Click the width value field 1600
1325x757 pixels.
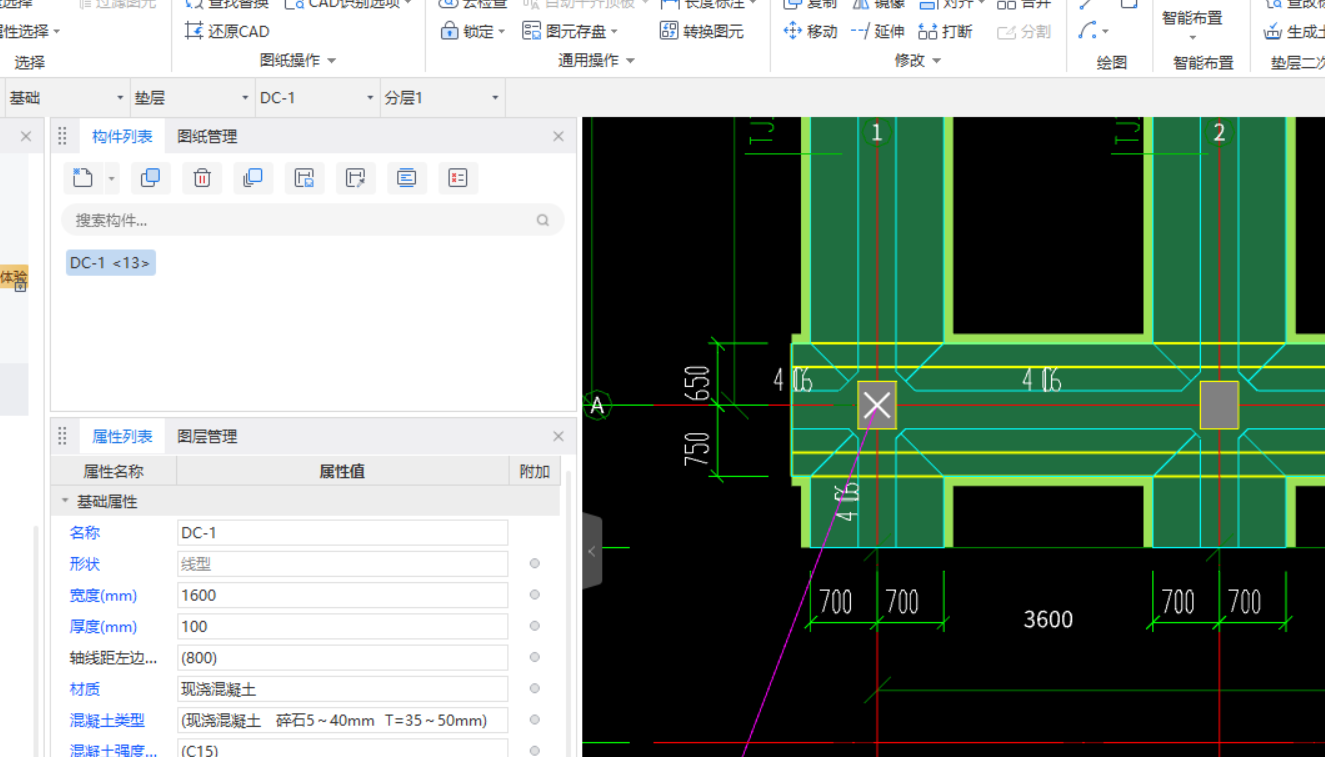point(343,595)
